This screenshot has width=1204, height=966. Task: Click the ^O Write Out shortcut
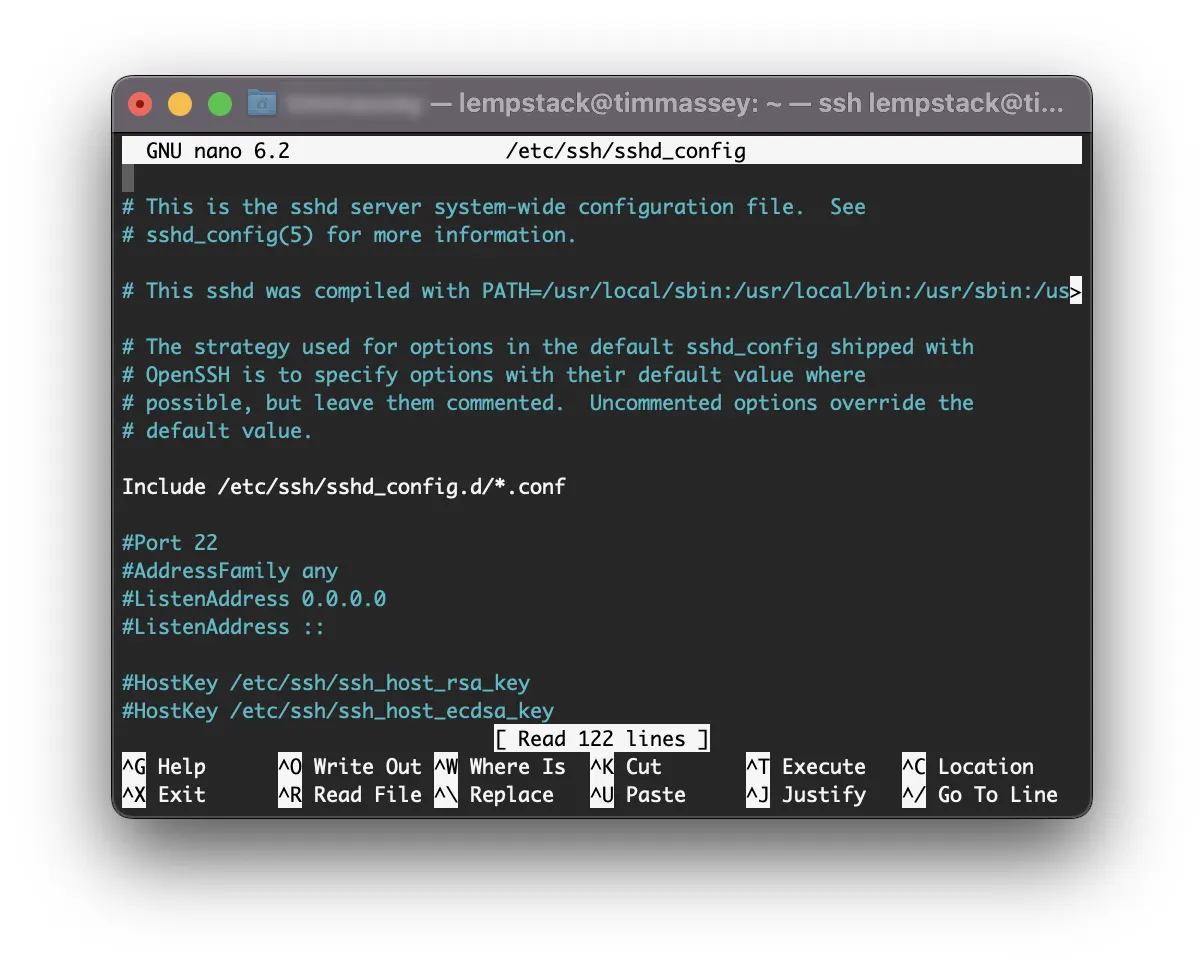[x=350, y=767]
